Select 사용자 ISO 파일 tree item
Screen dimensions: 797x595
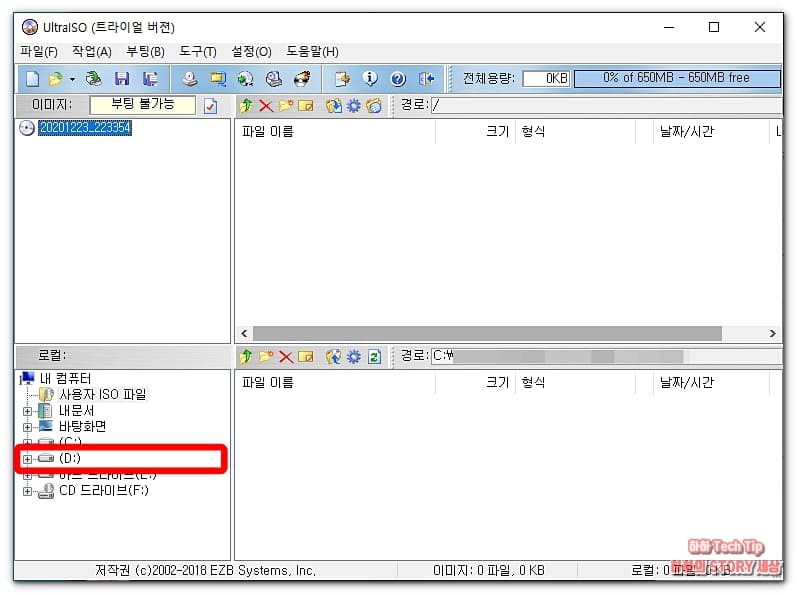(x=103, y=394)
